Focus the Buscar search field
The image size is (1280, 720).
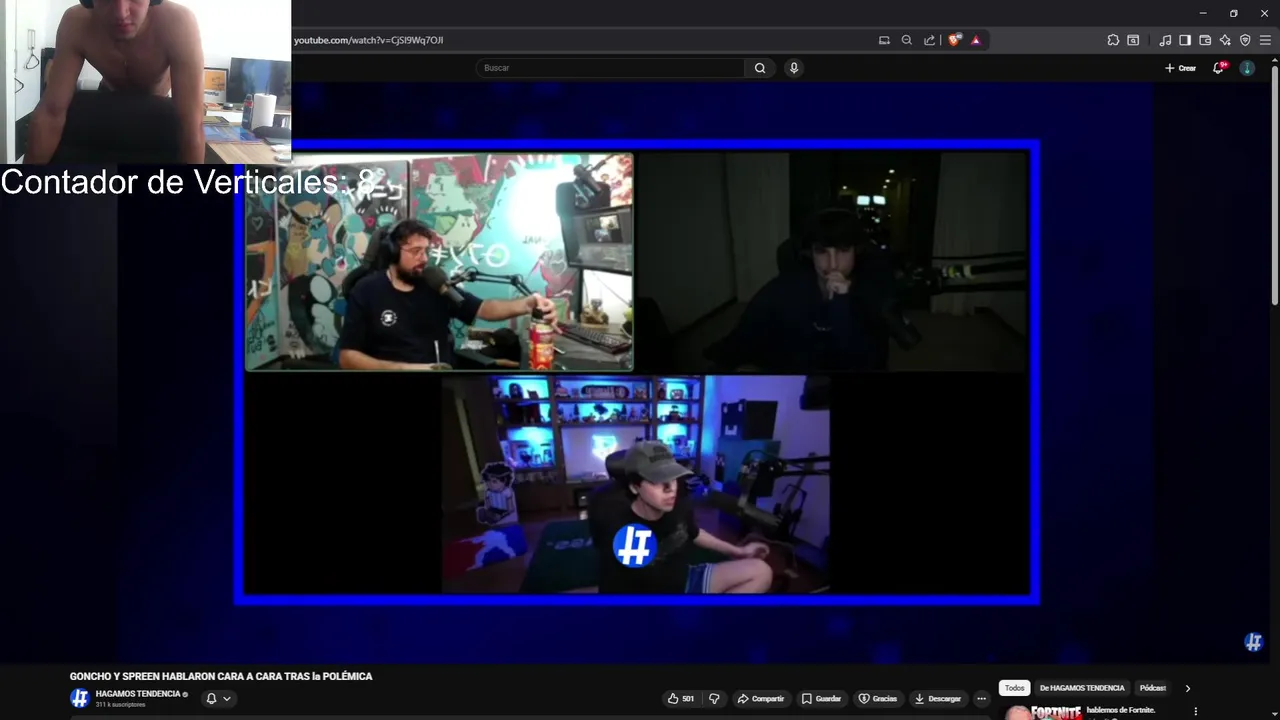coord(610,68)
